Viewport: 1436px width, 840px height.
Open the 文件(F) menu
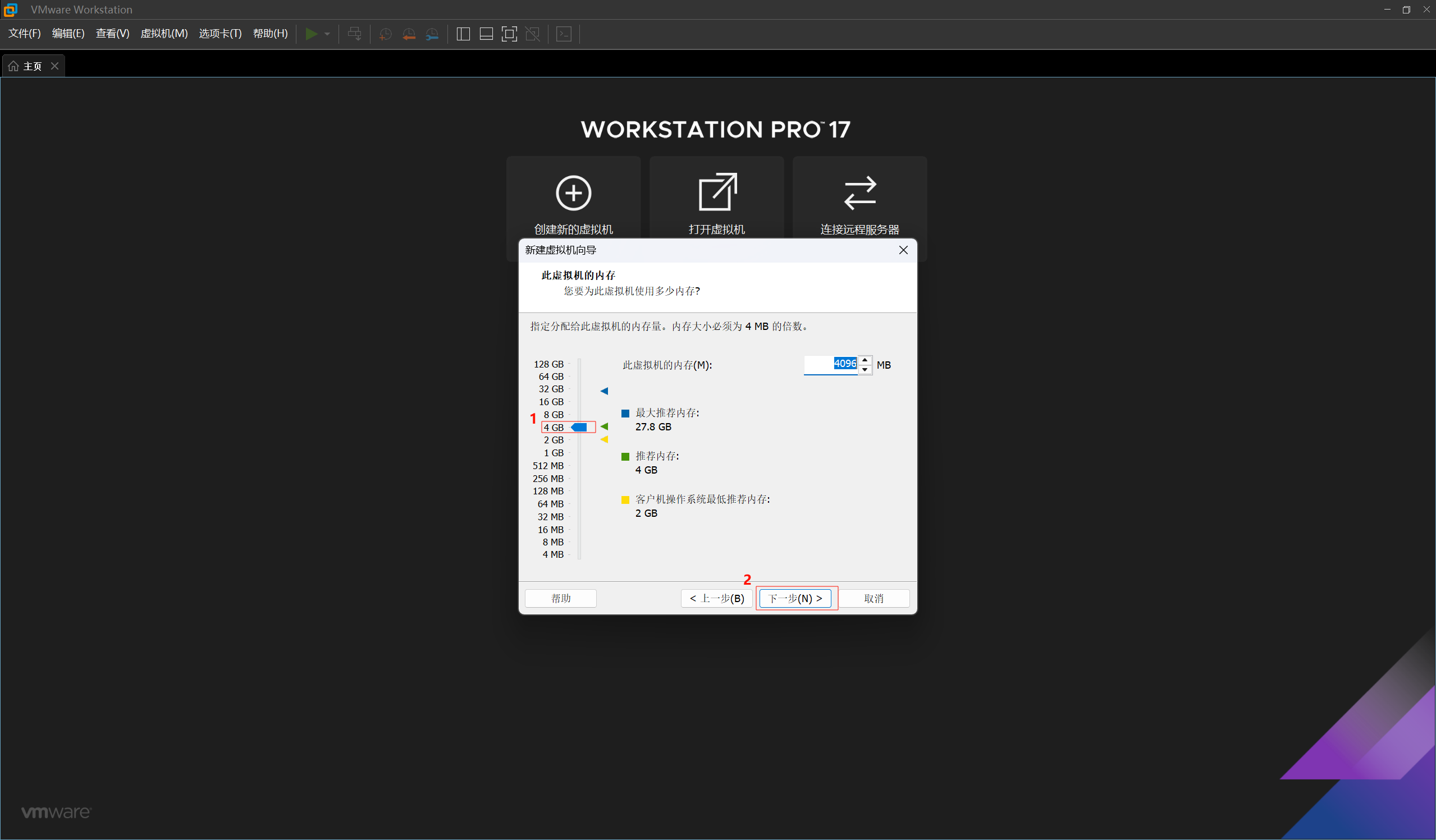pos(25,34)
